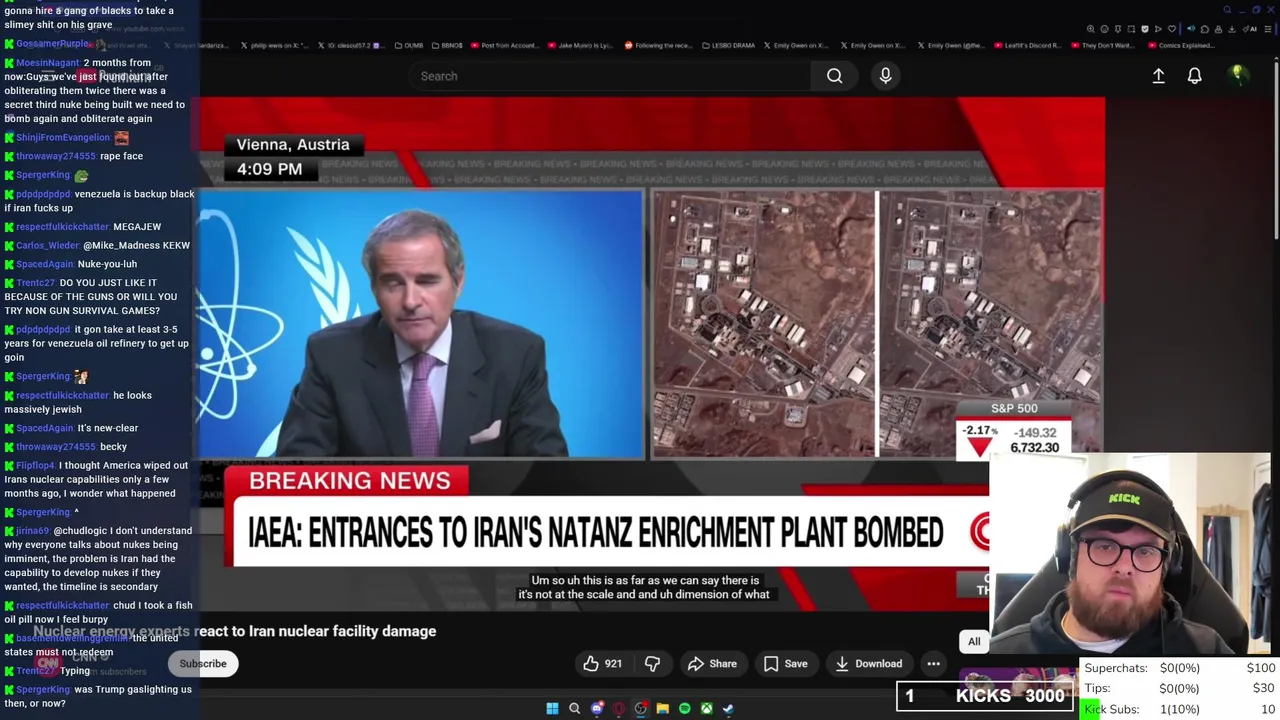Click the pin icon in browser toolbar
The image size is (1280, 720).
coord(1118,29)
